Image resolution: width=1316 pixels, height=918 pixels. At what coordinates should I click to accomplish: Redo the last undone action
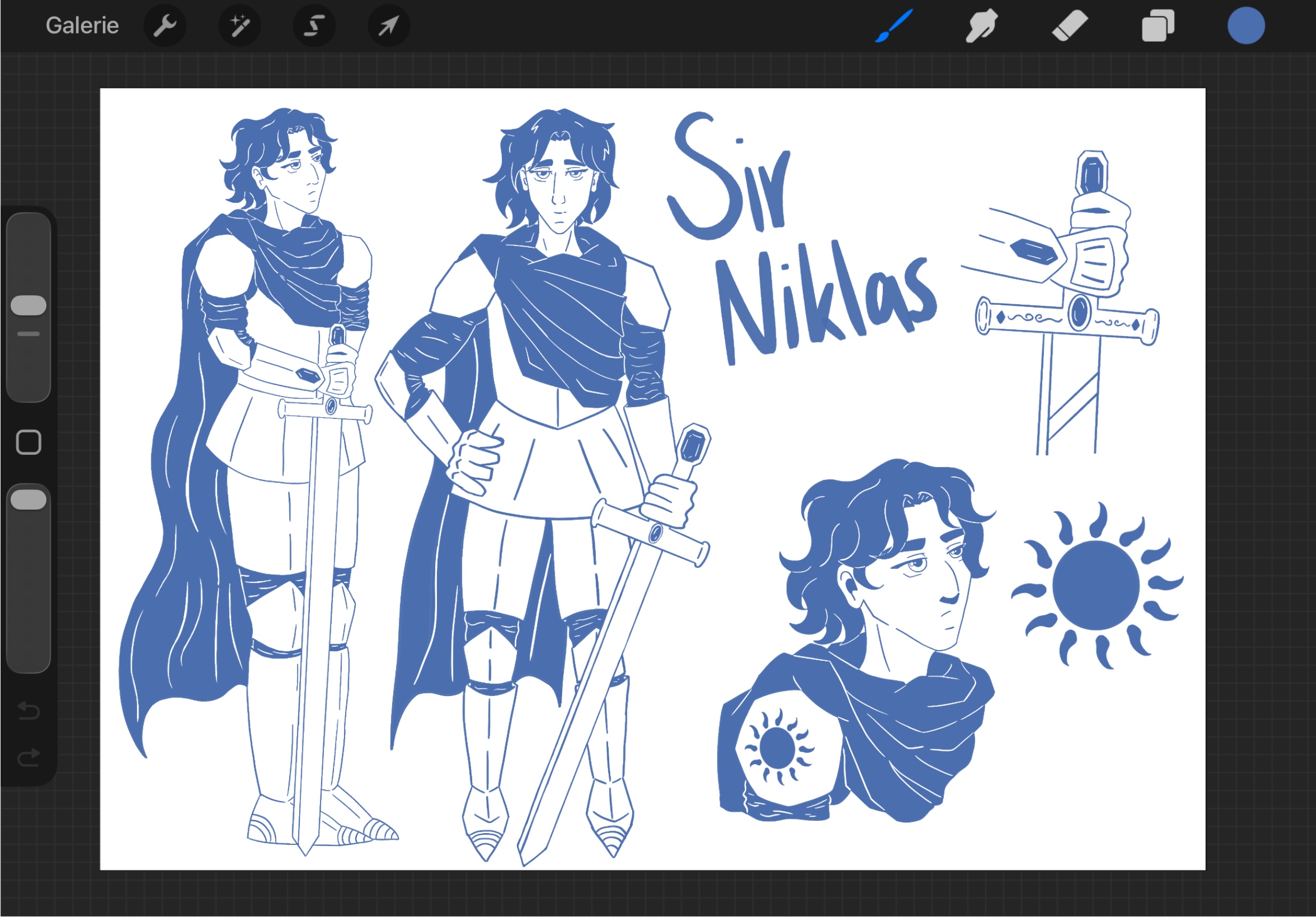(x=29, y=758)
